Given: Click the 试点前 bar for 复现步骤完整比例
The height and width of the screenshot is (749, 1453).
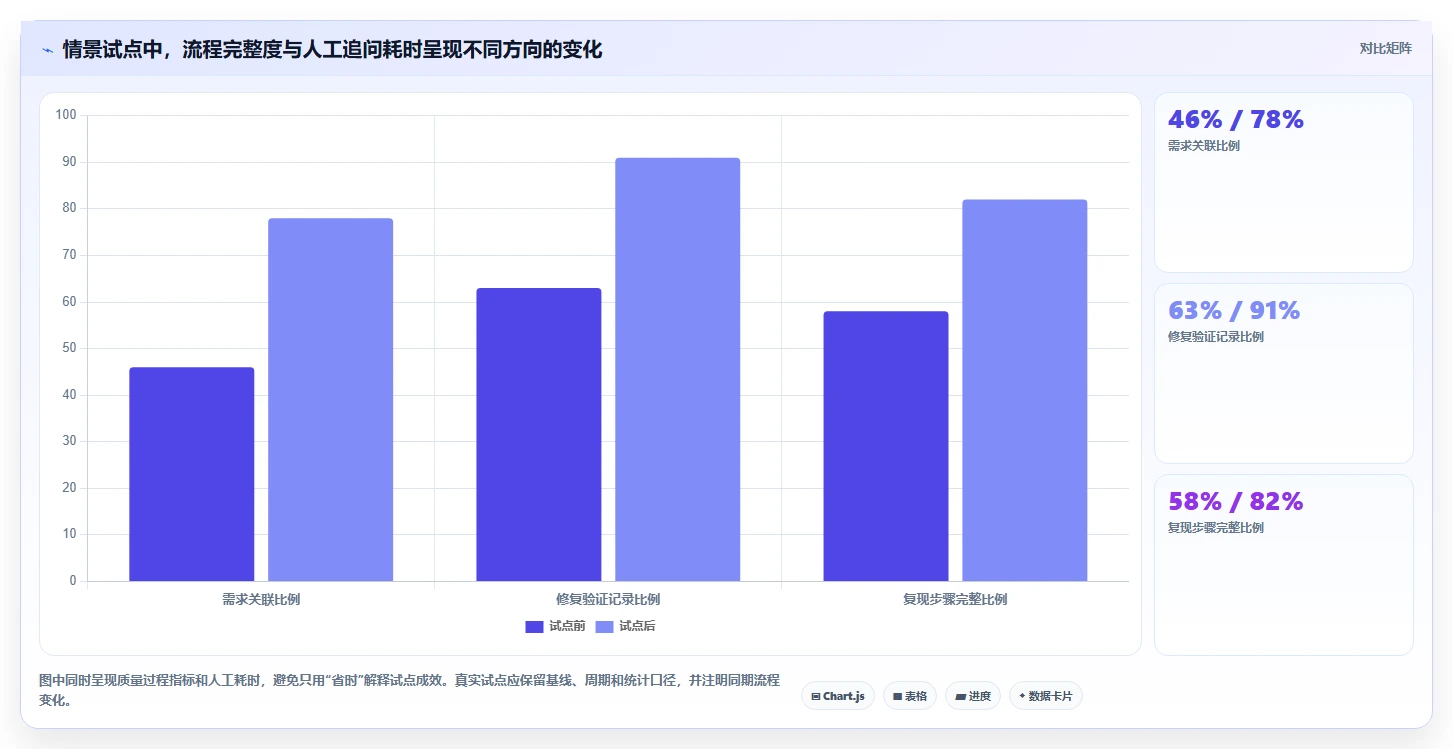Looking at the screenshot, I should (886, 446).
